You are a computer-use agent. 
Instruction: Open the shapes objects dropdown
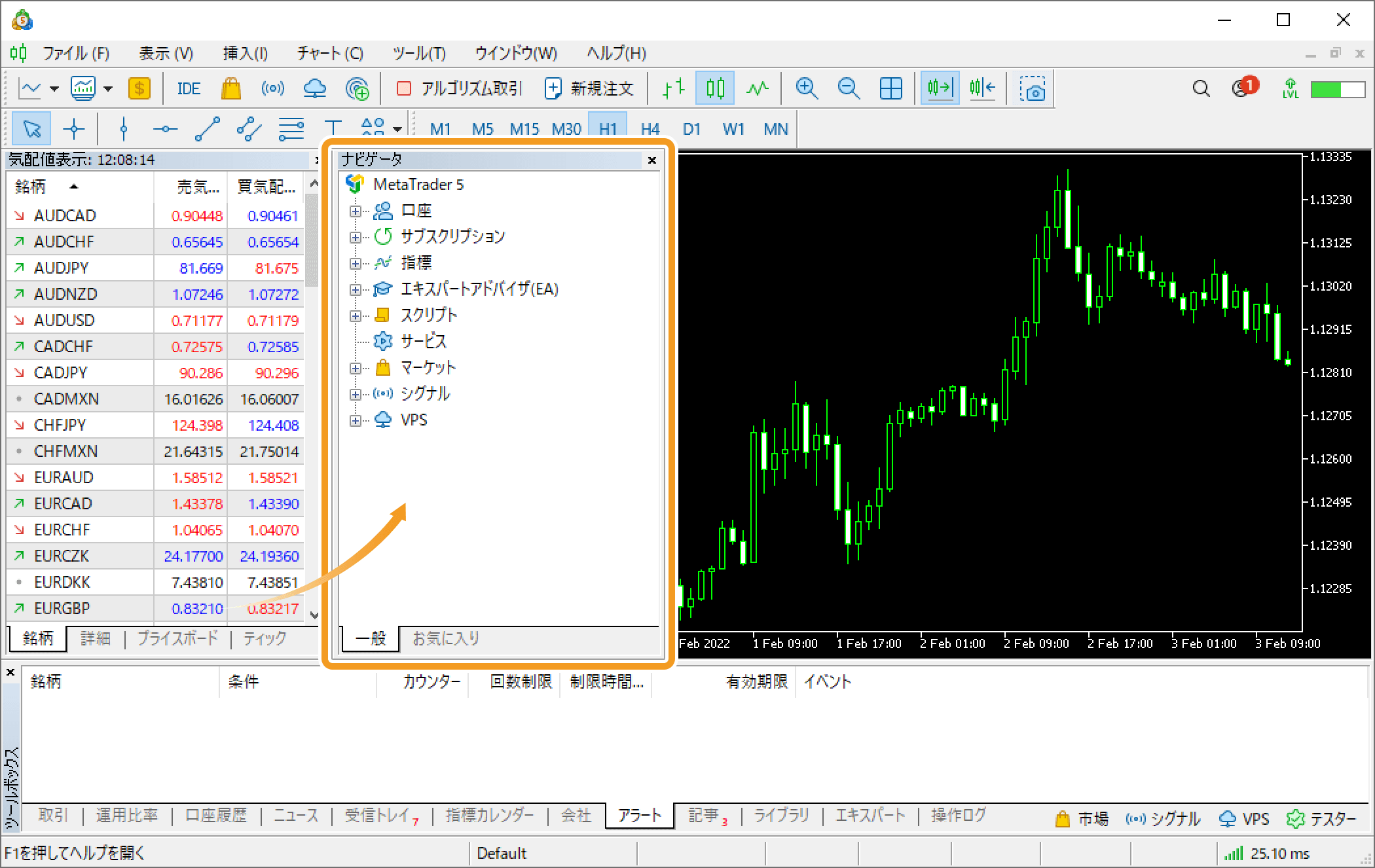coord(397,129)
